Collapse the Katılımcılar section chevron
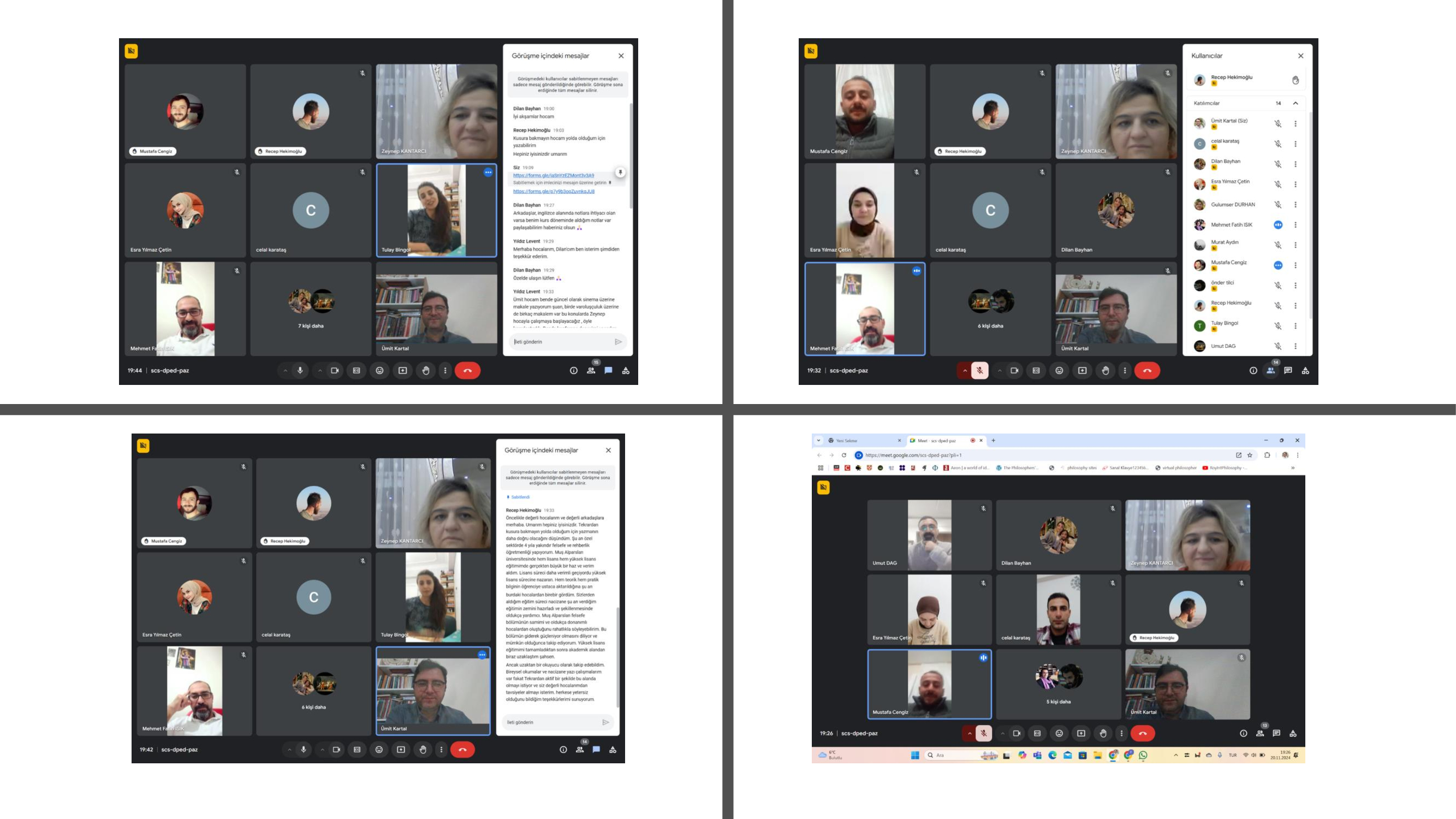The height and width of the screenshot is (819, 1456). click(x=1295, y=103)
